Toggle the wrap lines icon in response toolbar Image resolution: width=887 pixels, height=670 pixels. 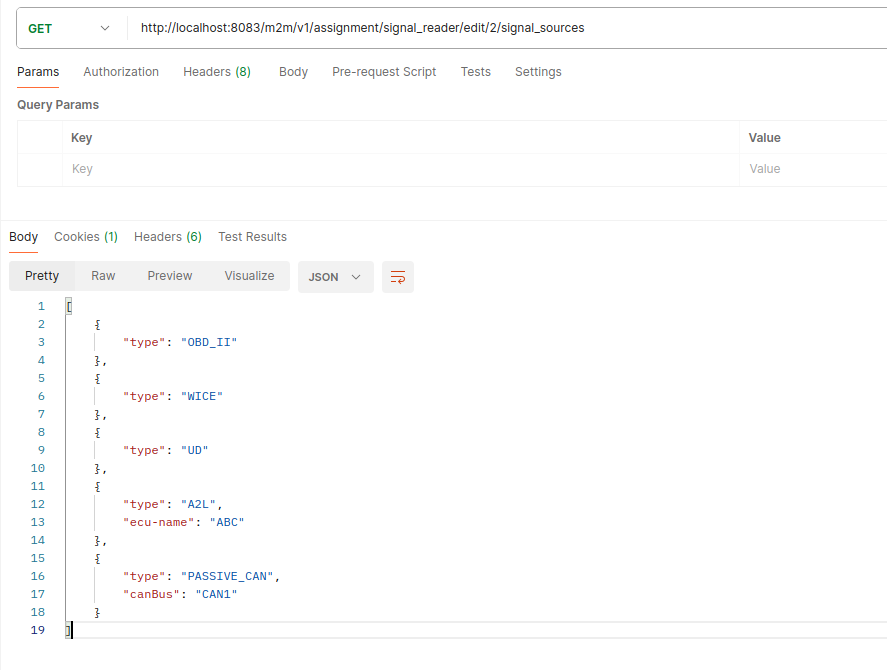[398, 277]
